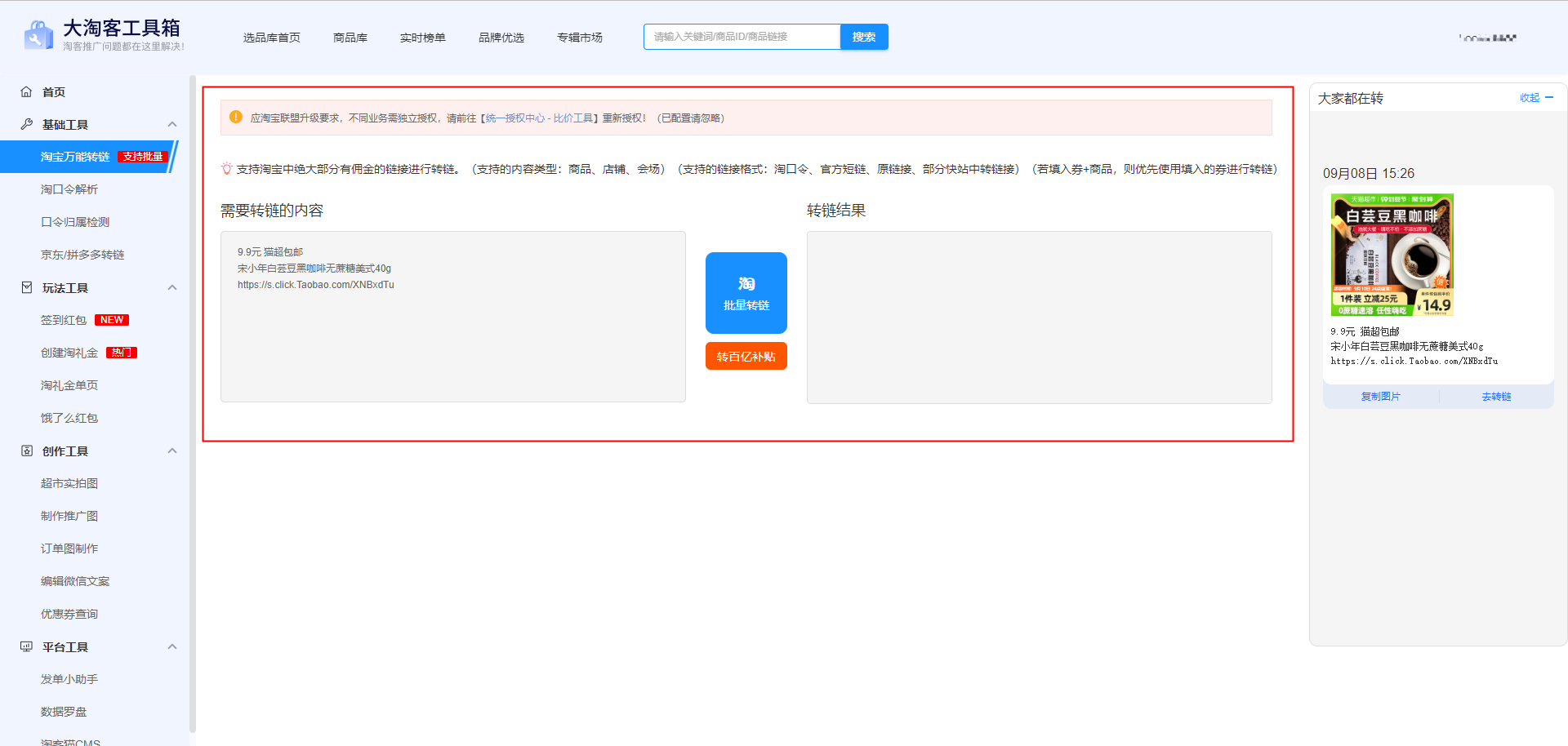Click the 复制图片 link under product card
Viewport: 1568px width, 746px height.
(x=1380, y=397)
